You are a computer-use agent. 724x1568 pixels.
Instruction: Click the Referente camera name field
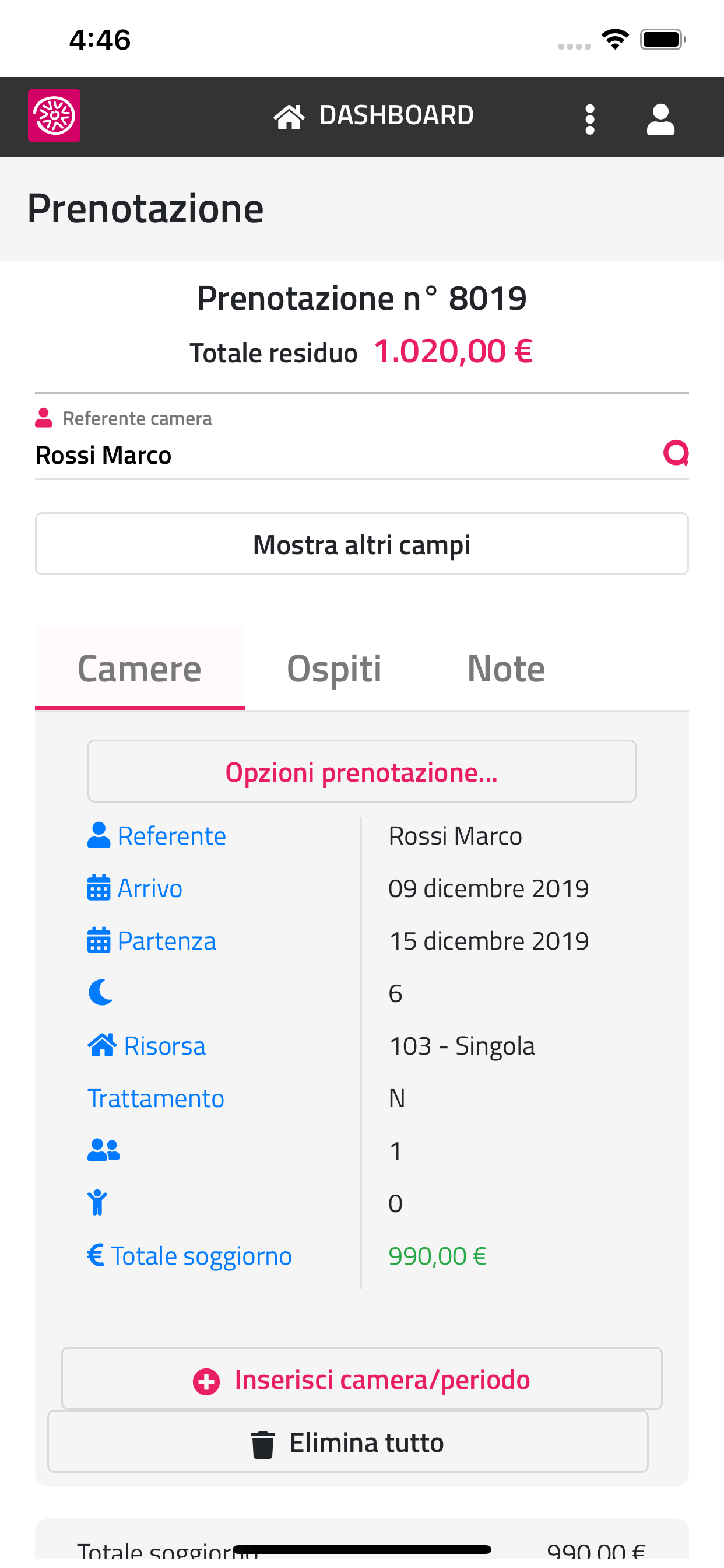pos(340,456)
